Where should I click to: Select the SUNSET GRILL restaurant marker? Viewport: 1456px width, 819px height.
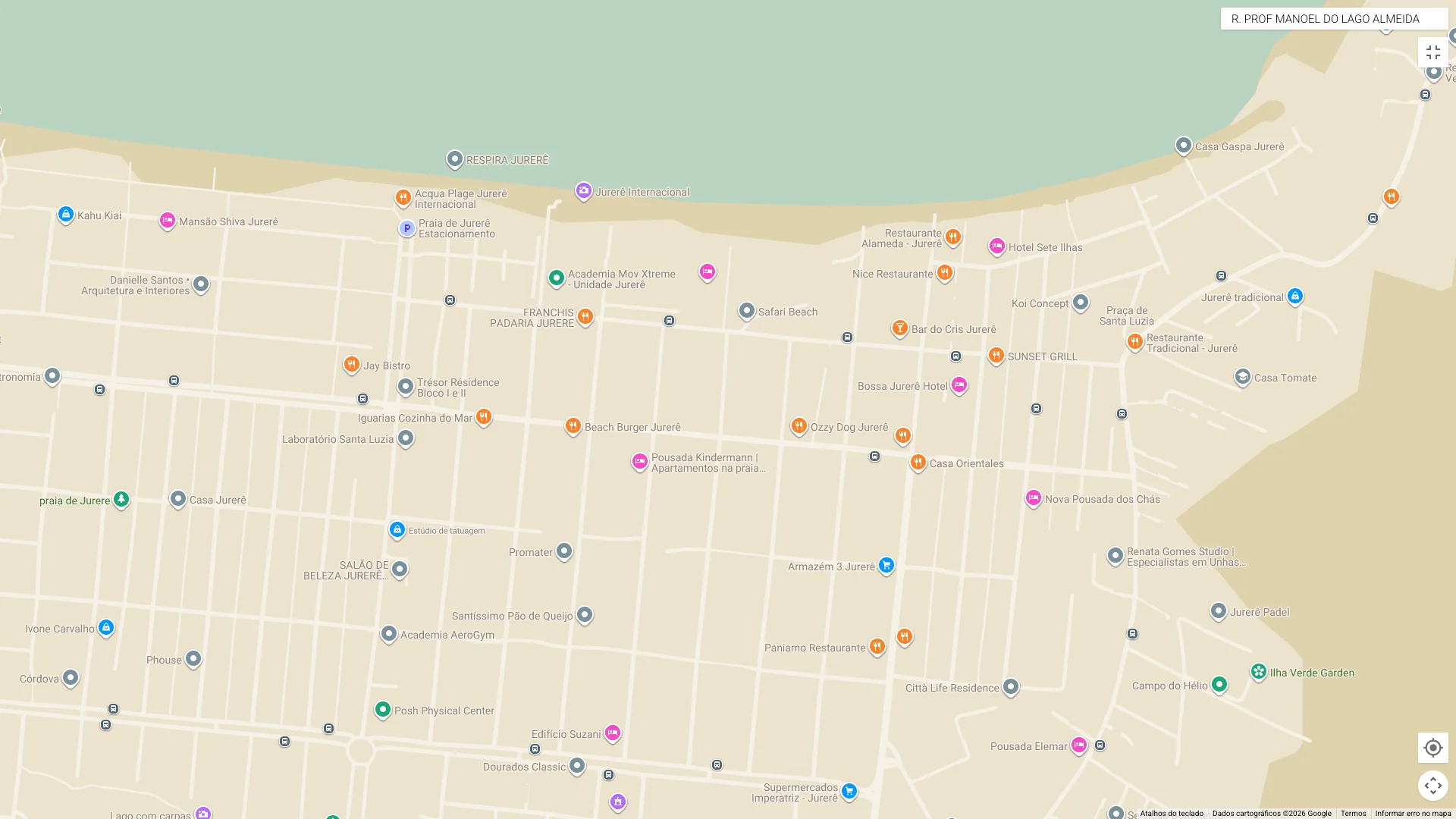pyautogui.click(x=996, y=355)
